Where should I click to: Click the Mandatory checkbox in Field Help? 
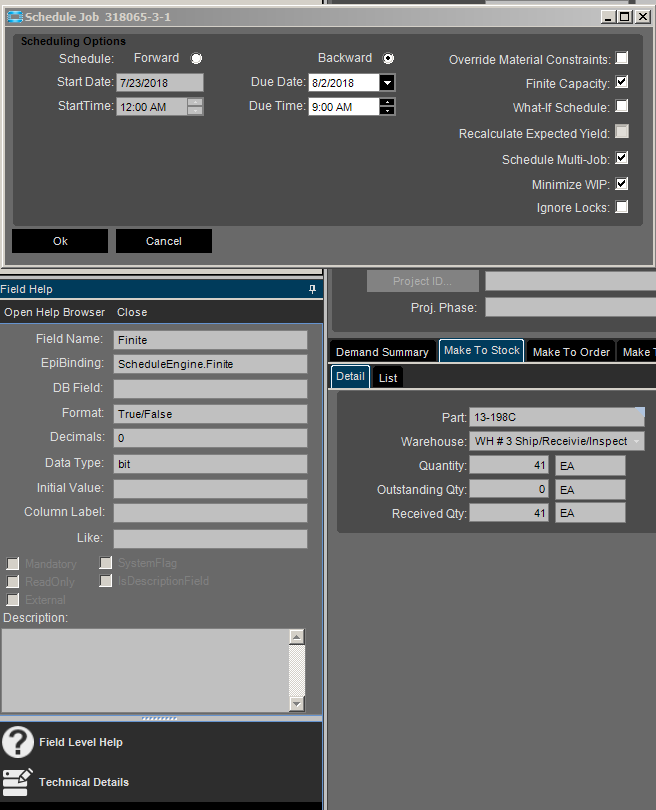point(13,564)
